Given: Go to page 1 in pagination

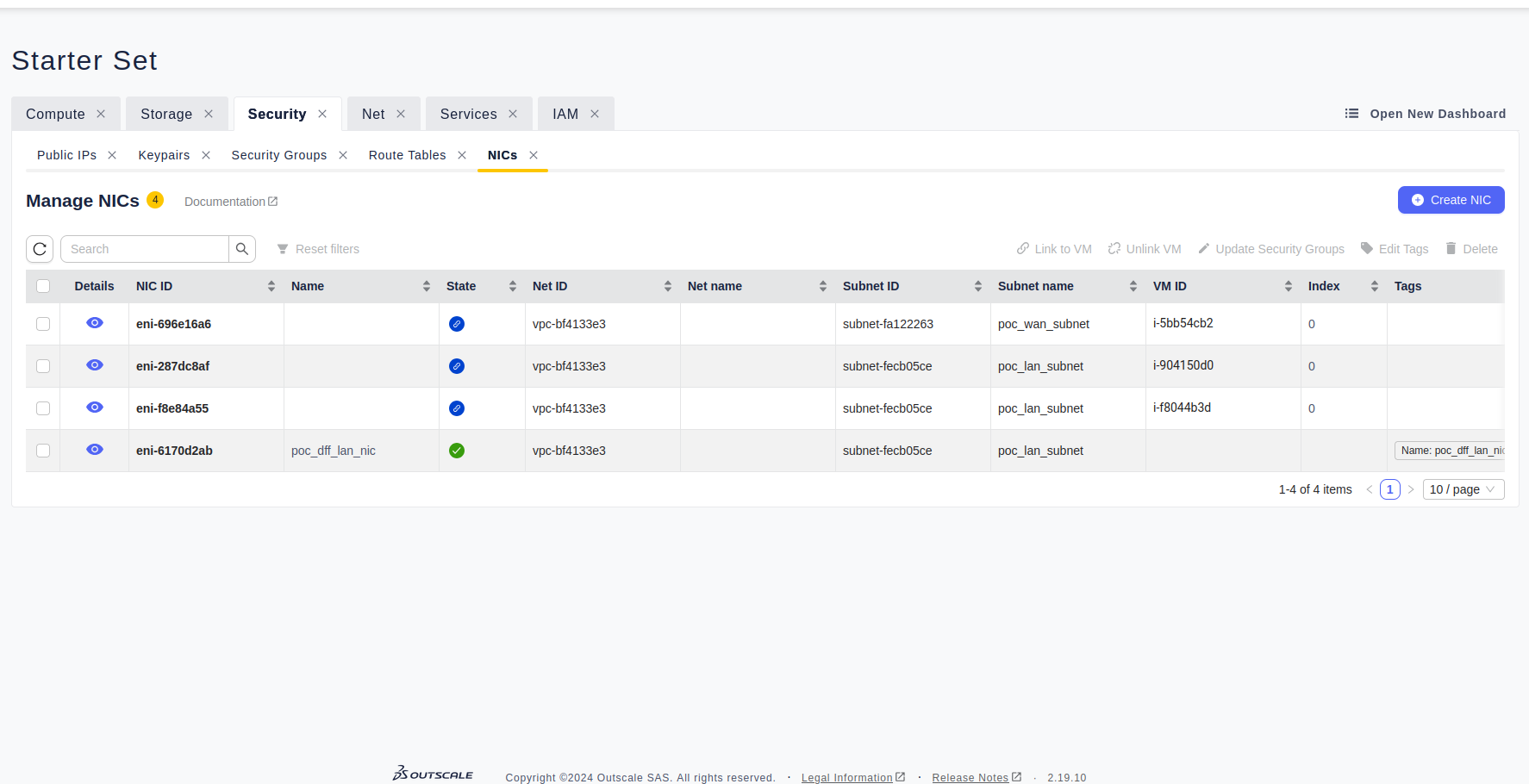Looking at the screenshot, I should (x=1390, y=489).
